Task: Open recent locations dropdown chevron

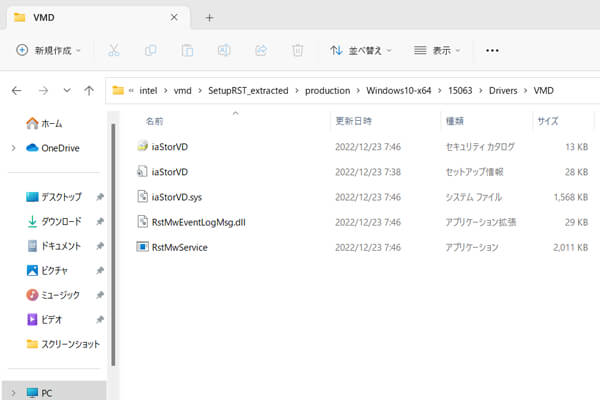Action: [x=67, y=91]
